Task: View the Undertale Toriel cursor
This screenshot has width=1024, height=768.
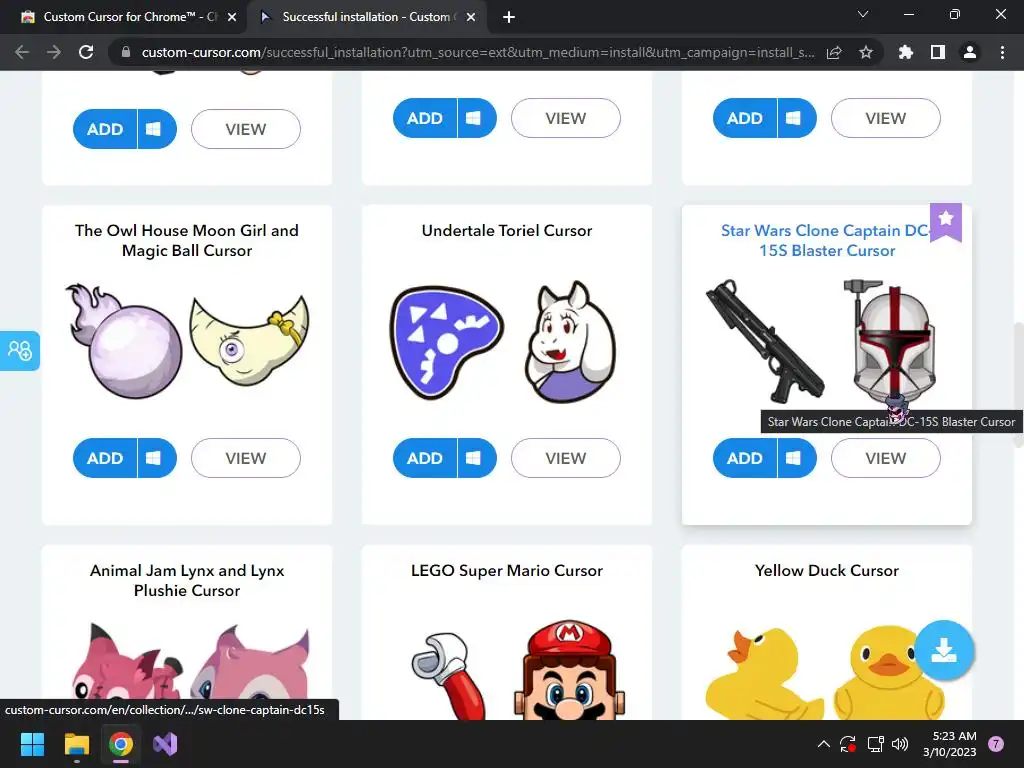Action: pyautogui.click(x=566, y=458)
